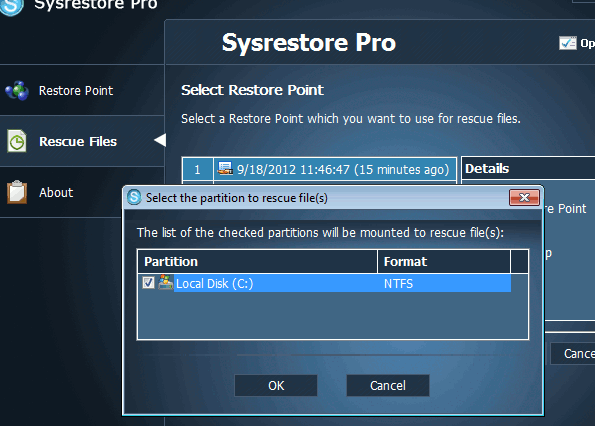The width and height of the screenshot is (595, 426).
Task: Click the About clipboard icon
Action: pos(17,192)
